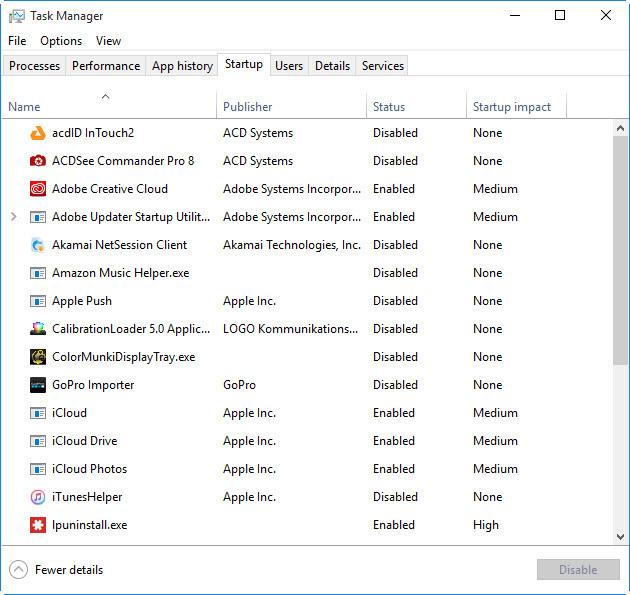Open the Services tab

(383, 66)
